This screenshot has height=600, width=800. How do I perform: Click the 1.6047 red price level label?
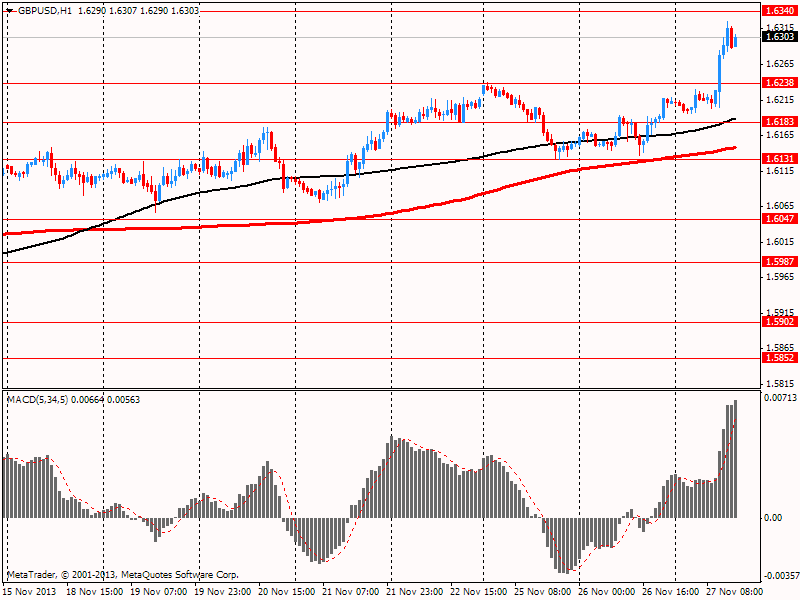(780, 219)
